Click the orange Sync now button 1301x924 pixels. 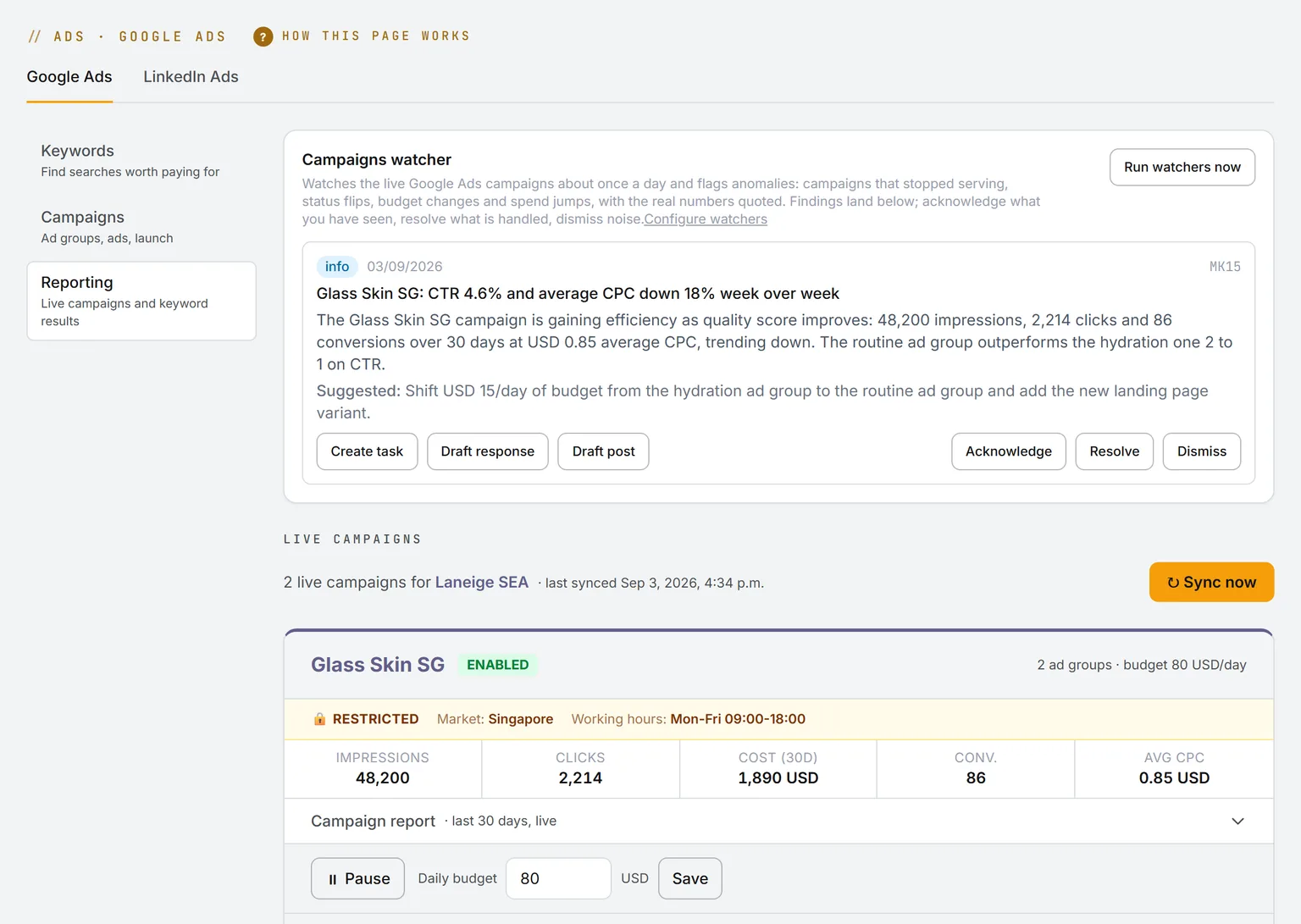[1211, 582]
